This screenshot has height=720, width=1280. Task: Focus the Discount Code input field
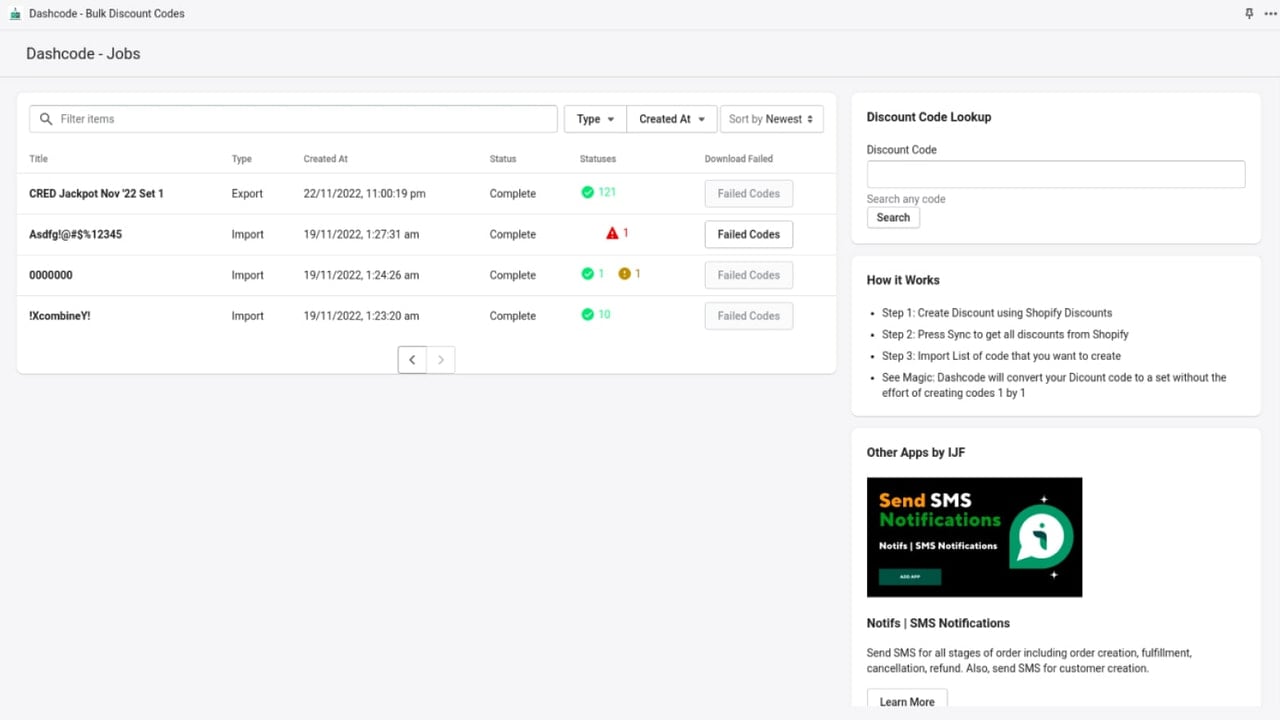tap(1056, 174)
